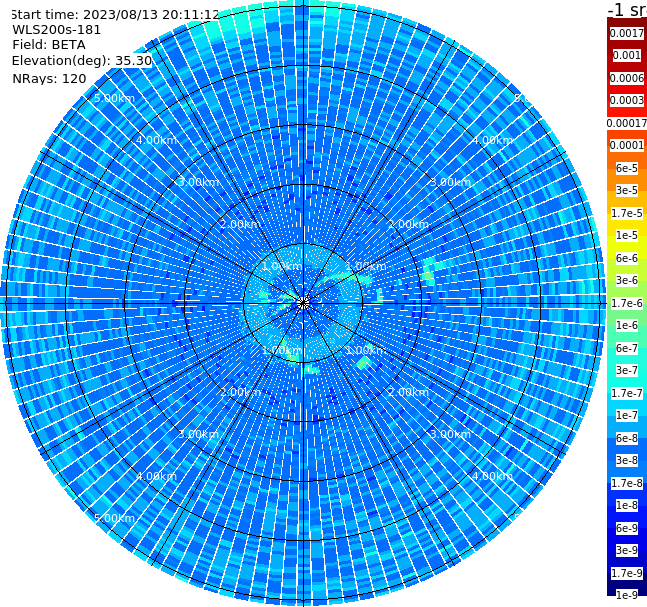Select the 0.0003 colorbar label
The width and height of the screenshot is (647, 607).
click(627, 100)
